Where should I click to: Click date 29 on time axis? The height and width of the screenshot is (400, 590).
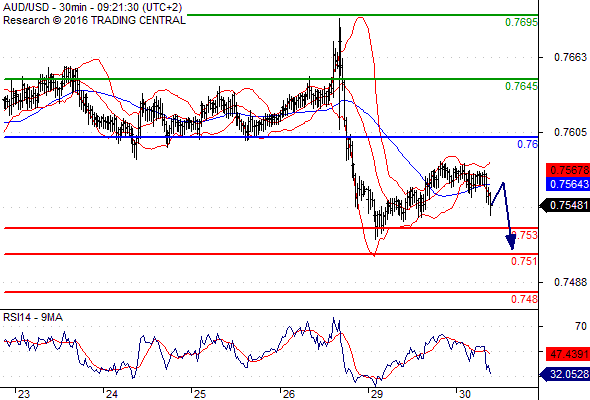pyautogui.click(x=377, y=394)
